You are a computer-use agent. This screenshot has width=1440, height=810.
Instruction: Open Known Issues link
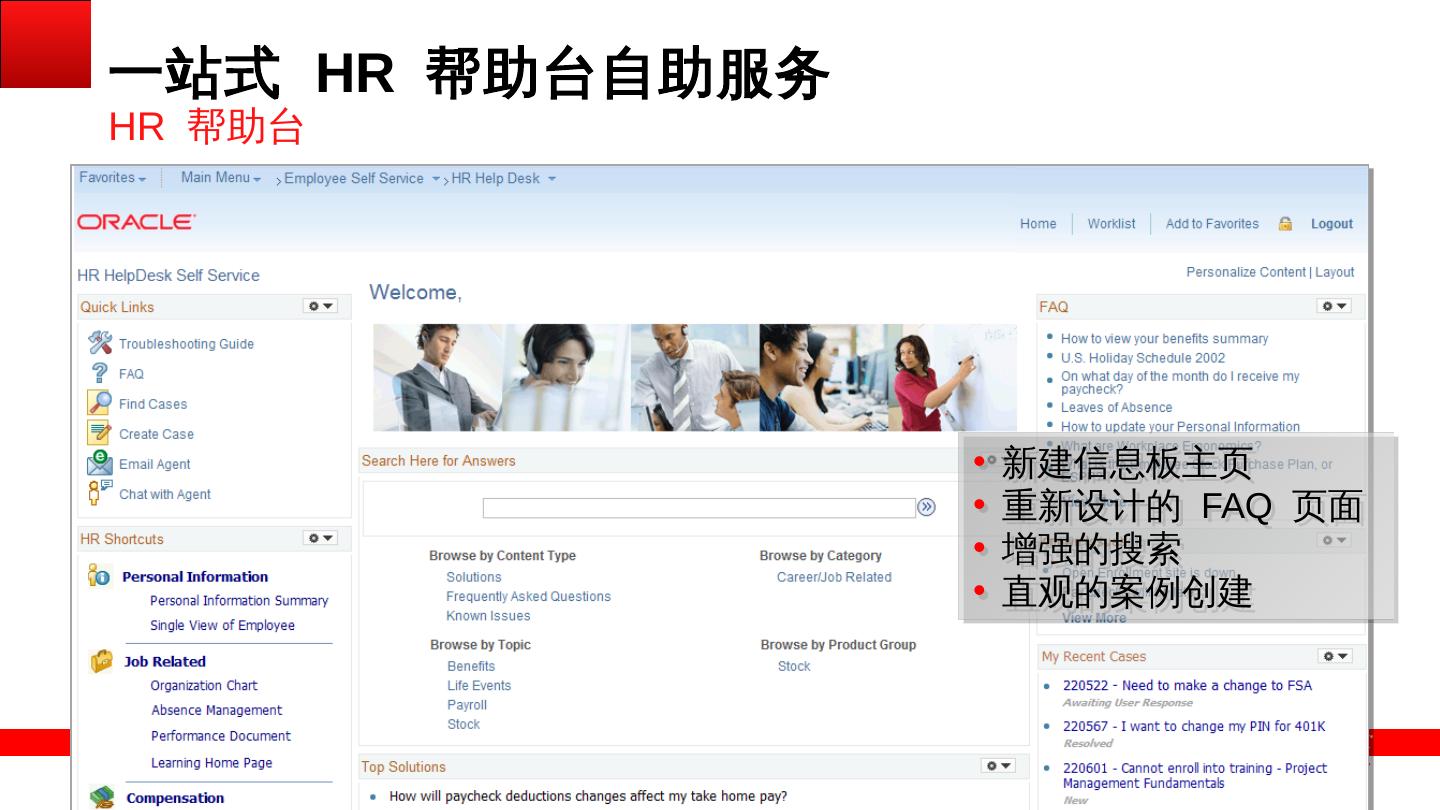488,616
